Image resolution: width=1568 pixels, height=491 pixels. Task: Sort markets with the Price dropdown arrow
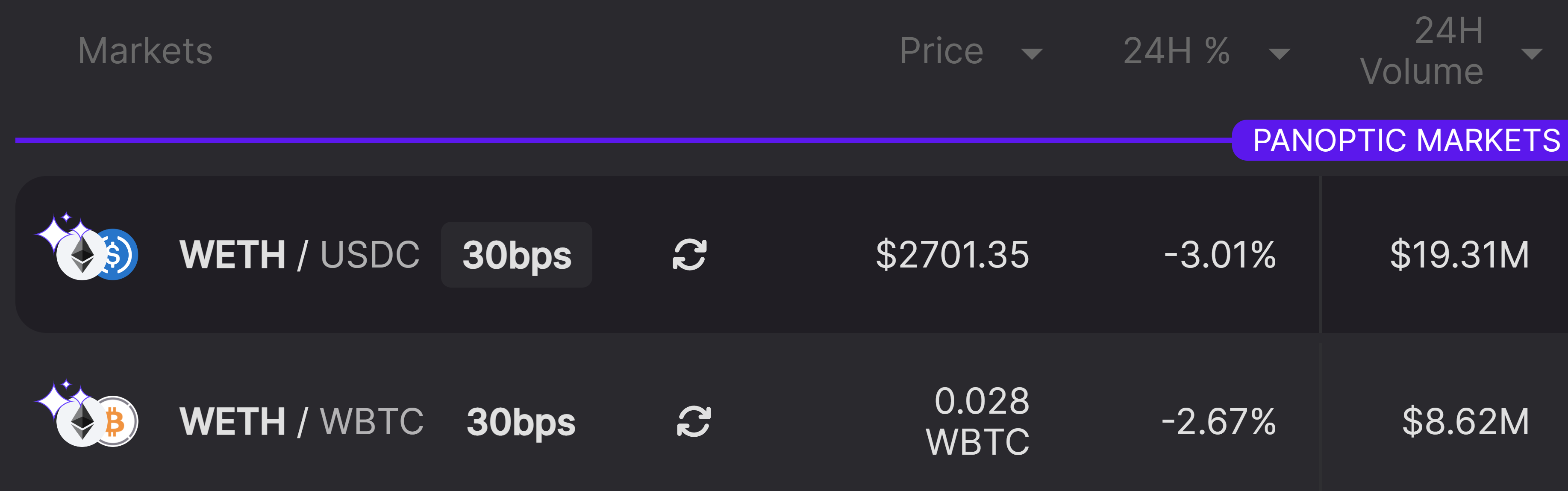pyautogui.click(x=1032, y=54)
